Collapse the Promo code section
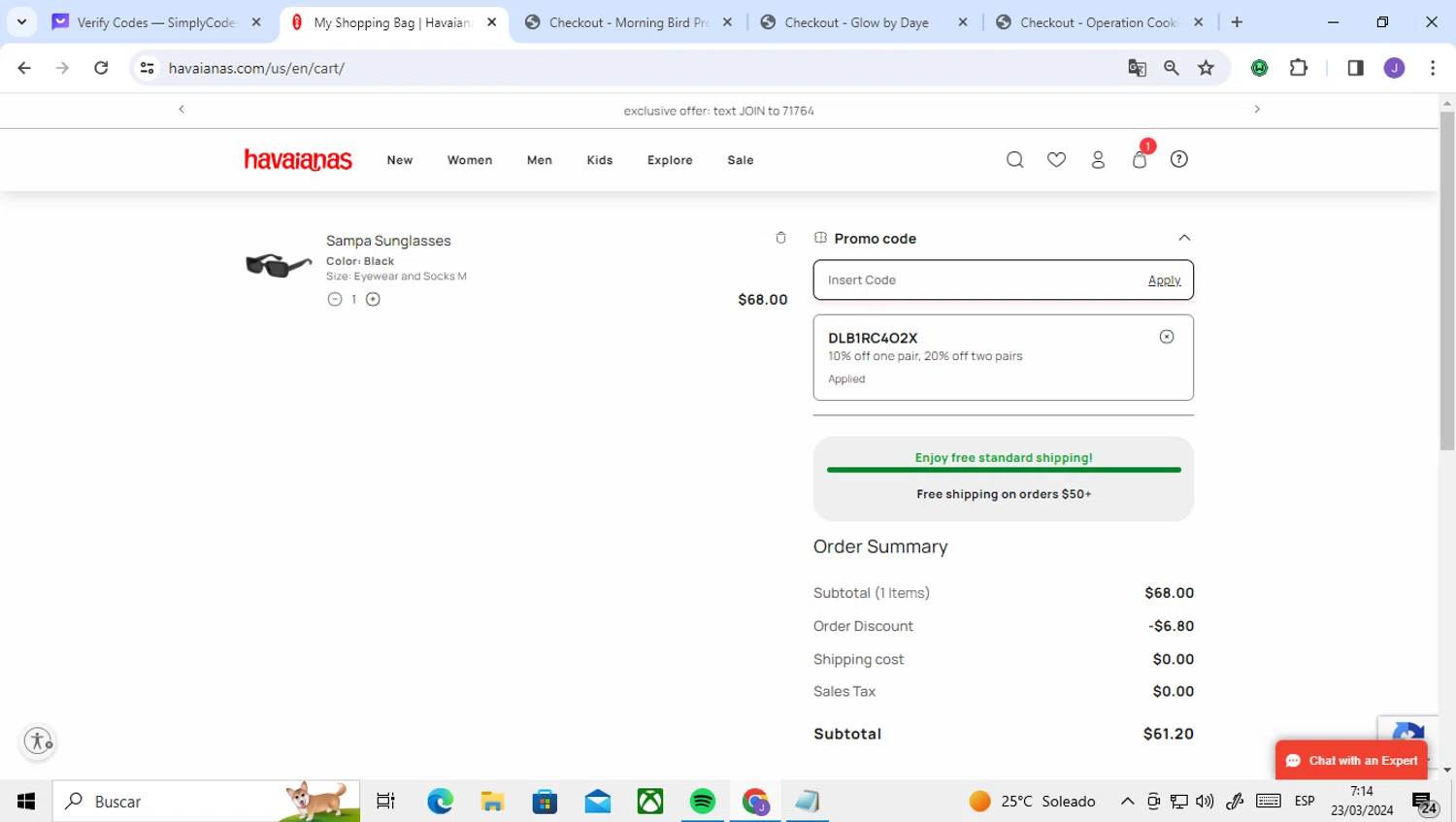 1184,238
